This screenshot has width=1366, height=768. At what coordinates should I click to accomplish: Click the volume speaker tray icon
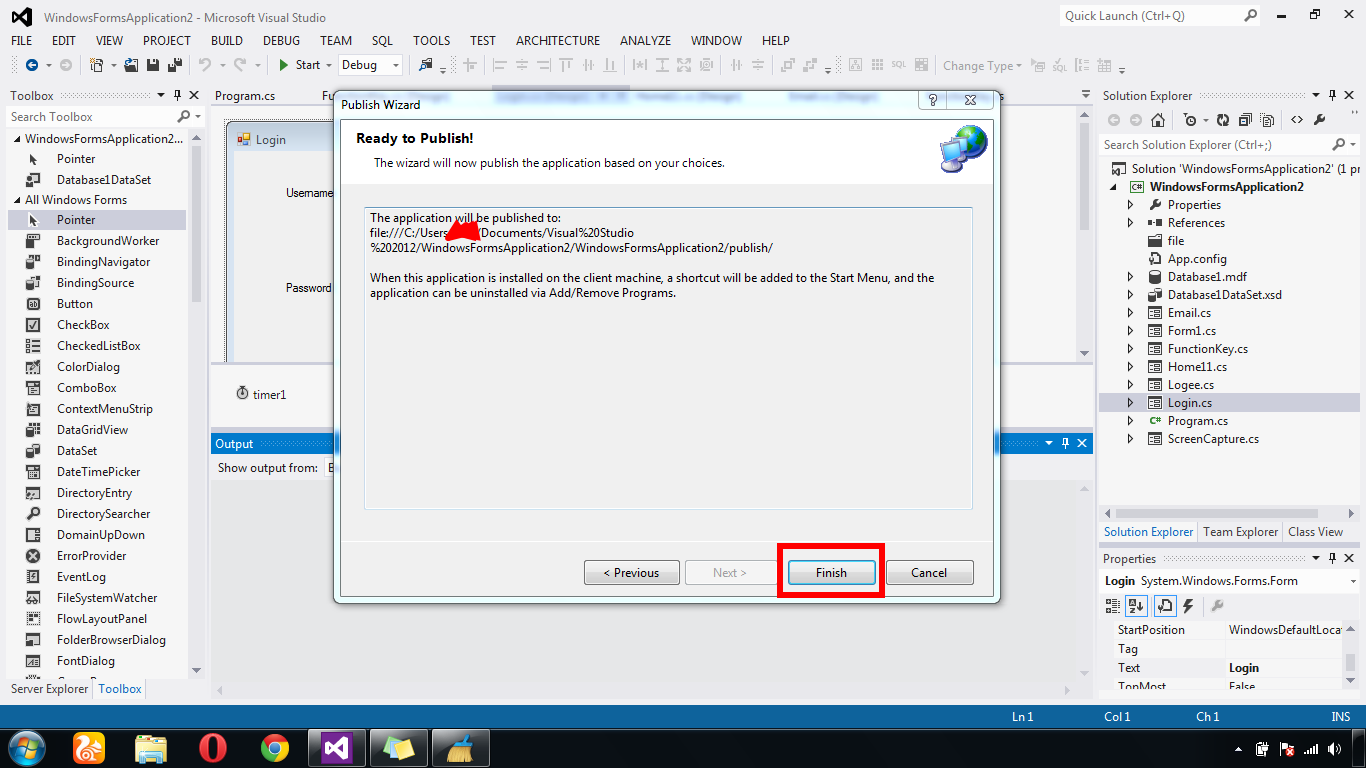[1335, 749]
